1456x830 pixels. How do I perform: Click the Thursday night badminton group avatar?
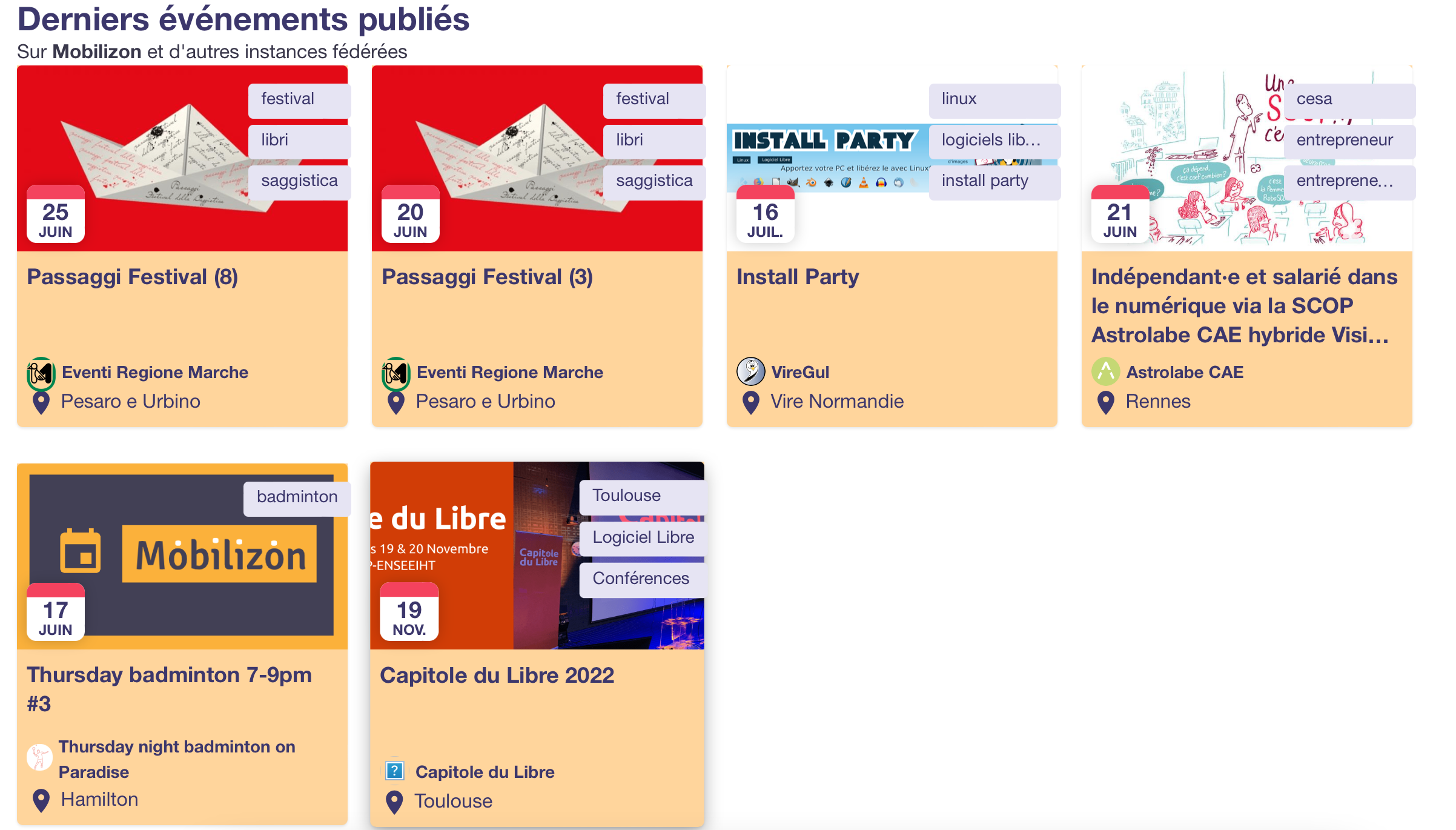(40, 758)
